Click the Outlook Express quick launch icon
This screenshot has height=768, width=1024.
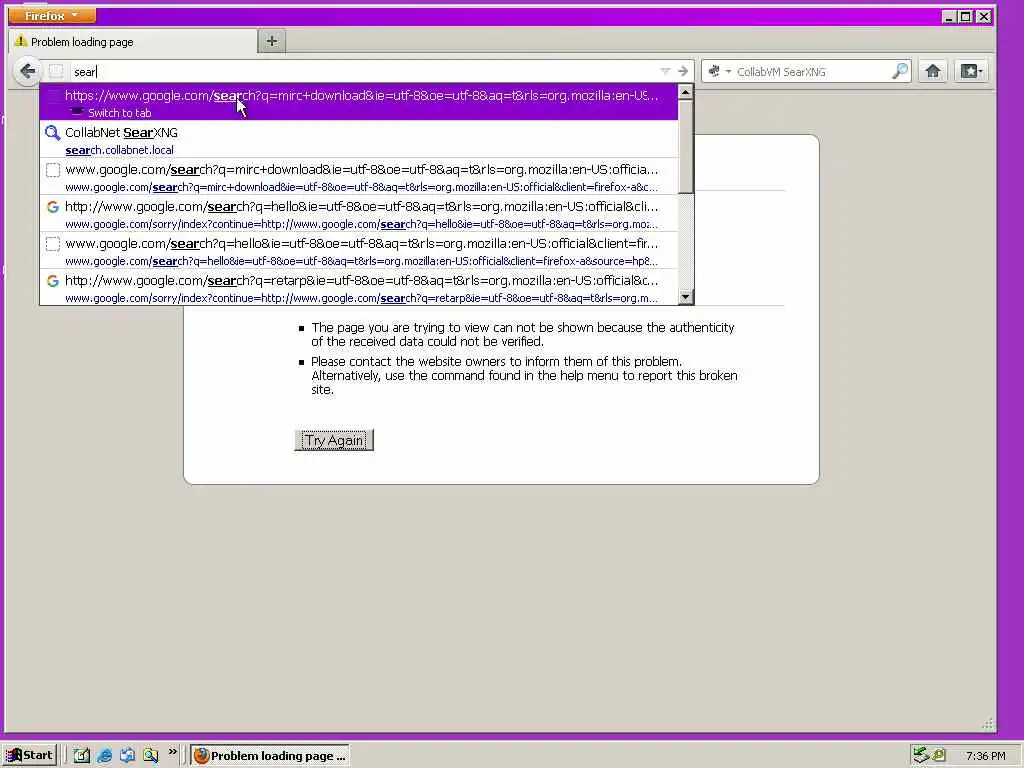(127, 756)
